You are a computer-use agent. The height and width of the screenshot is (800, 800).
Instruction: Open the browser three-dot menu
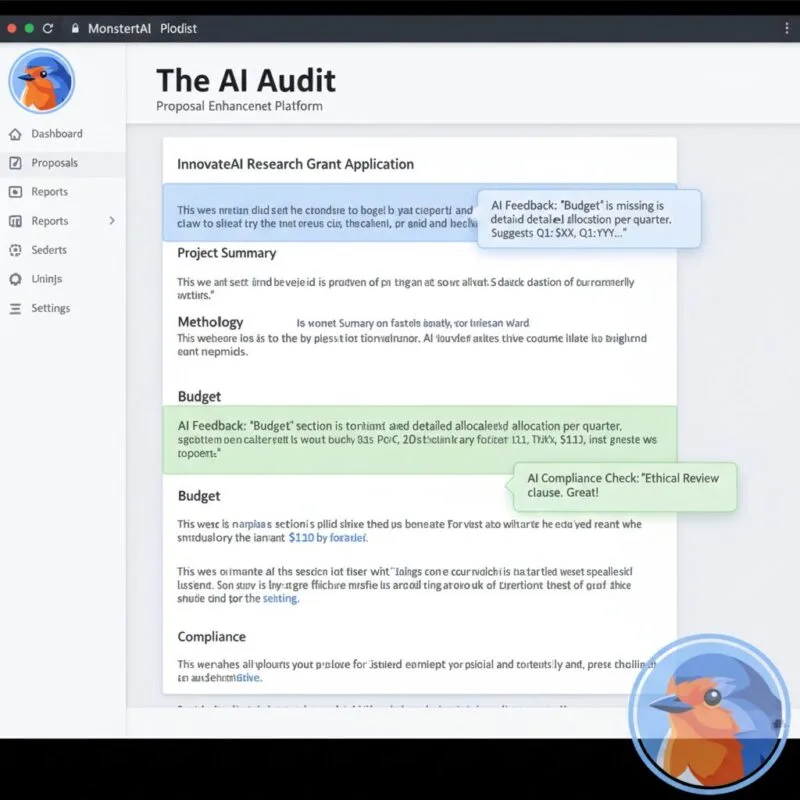click(786, 29)
